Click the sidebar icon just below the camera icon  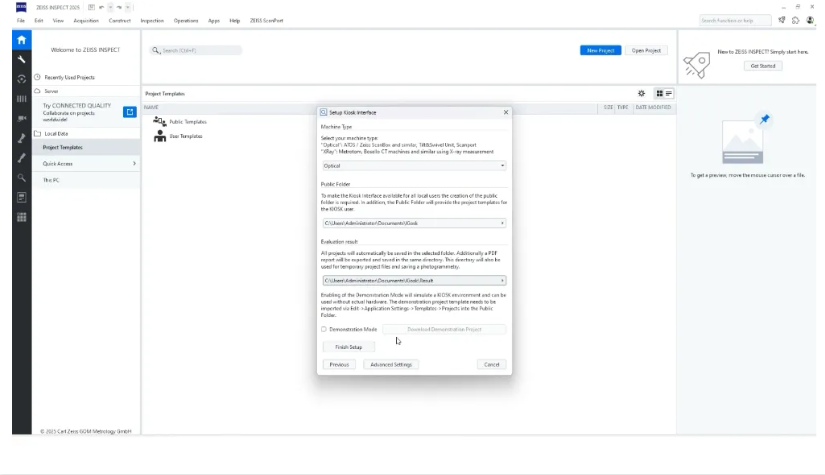(x=22, y=138)
